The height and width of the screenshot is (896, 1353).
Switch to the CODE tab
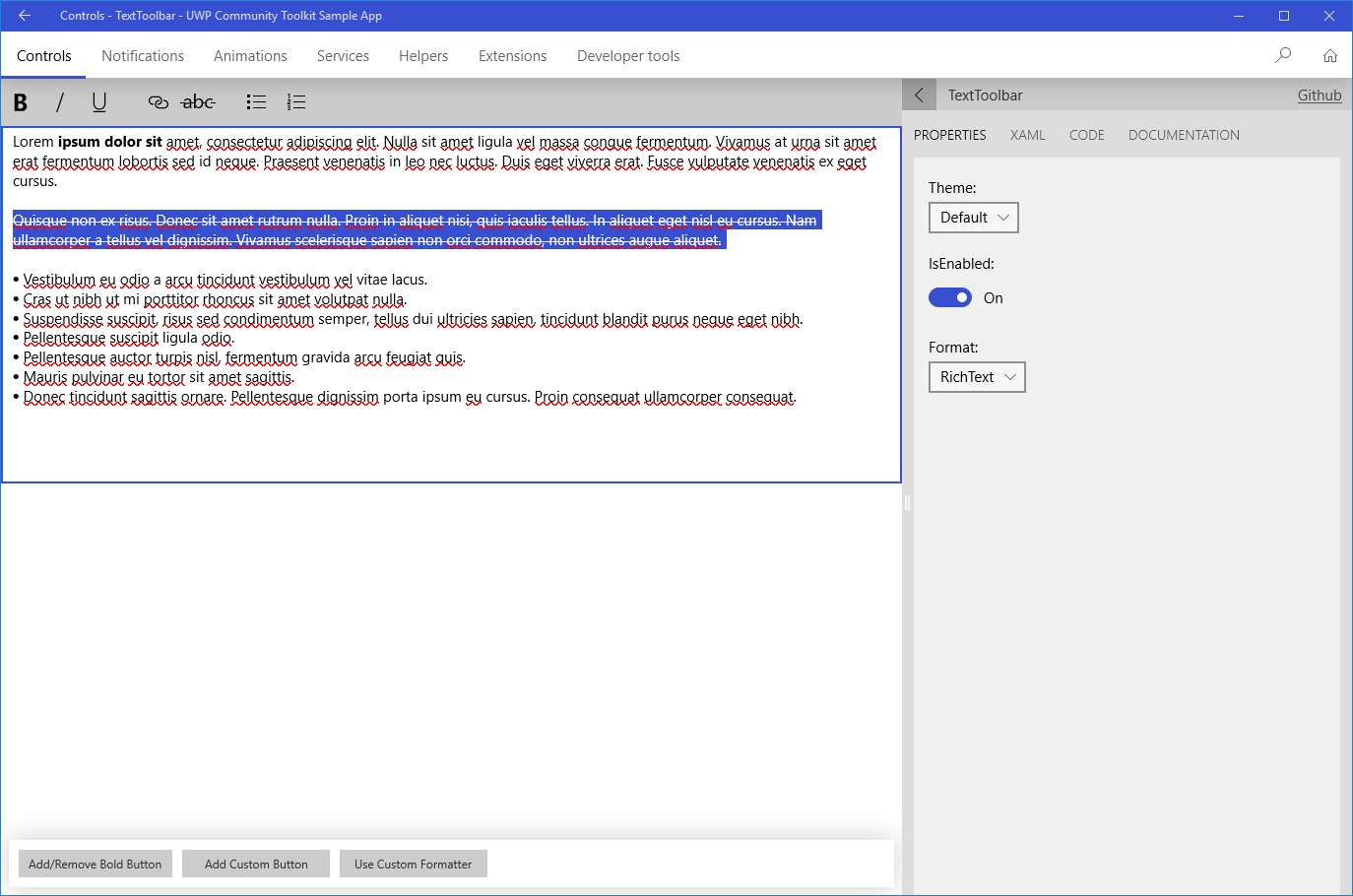click(x=1087, y=135)
